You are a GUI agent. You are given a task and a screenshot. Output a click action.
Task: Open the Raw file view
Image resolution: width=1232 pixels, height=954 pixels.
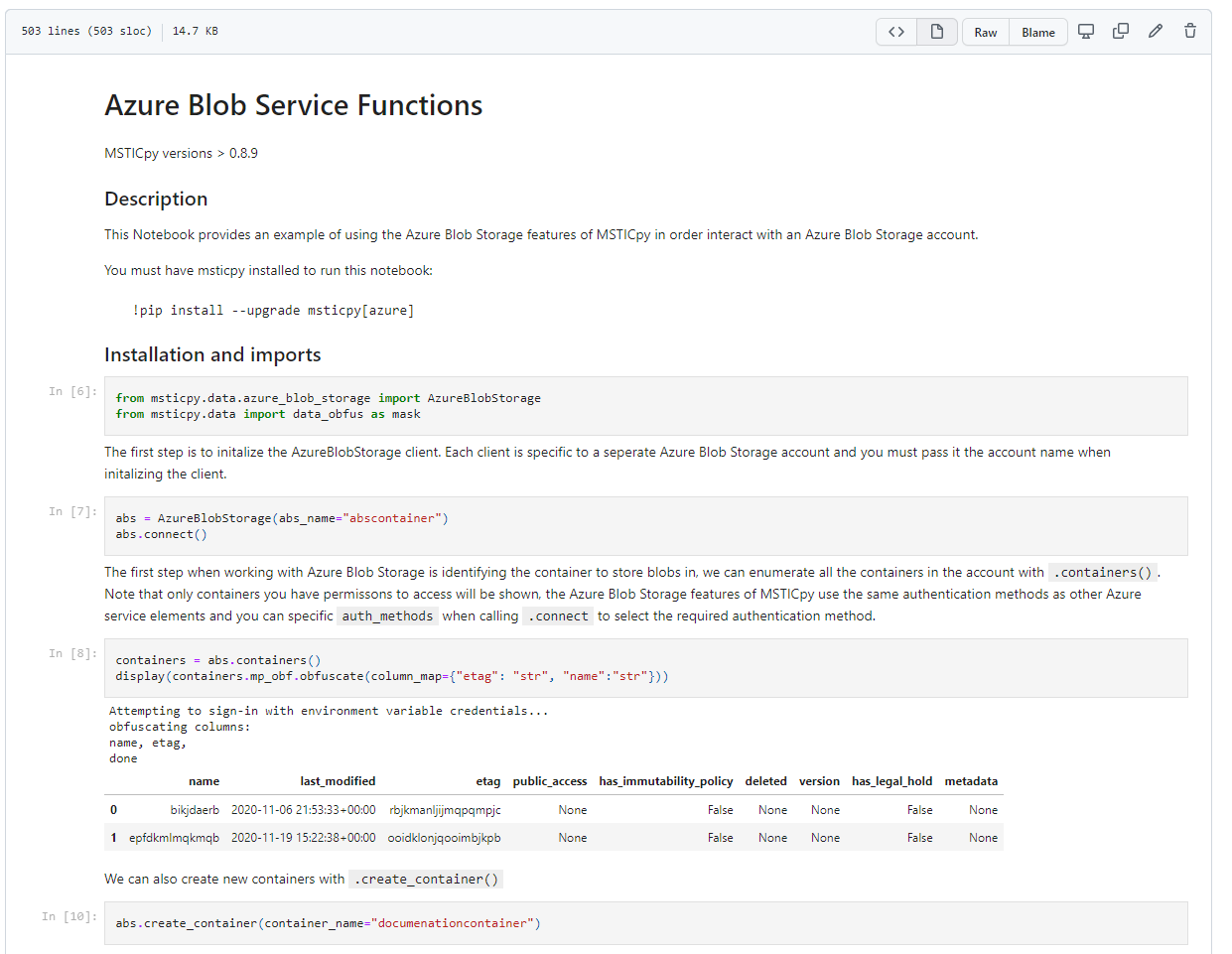pos(985,33)
